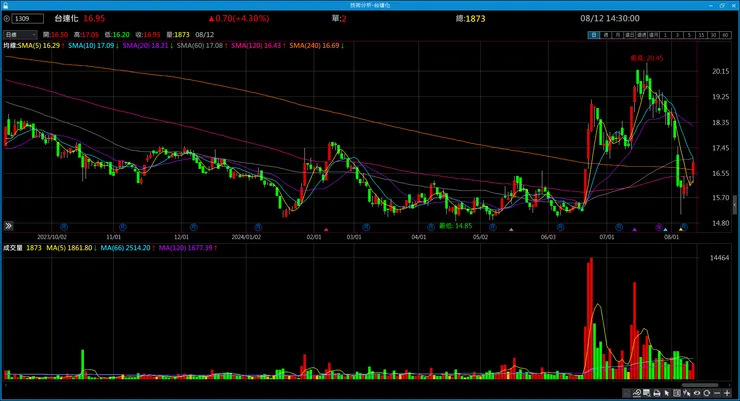
Task: Switch to 5-minute timeframe
Action: pos(689,35)
